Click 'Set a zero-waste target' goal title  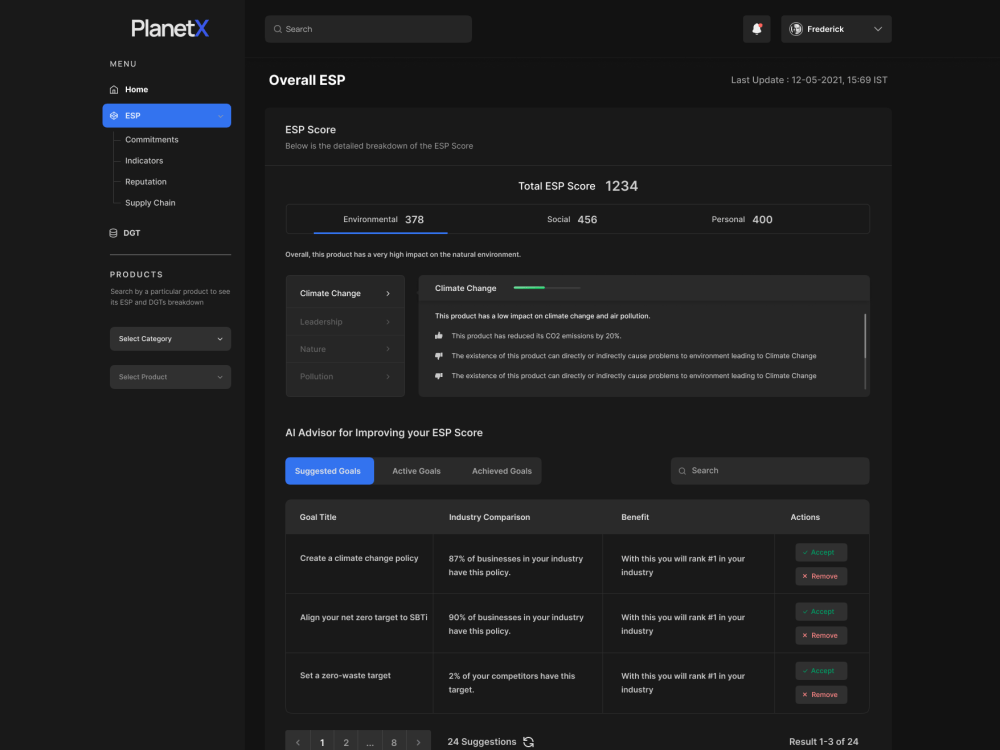[x=345, y=675]
